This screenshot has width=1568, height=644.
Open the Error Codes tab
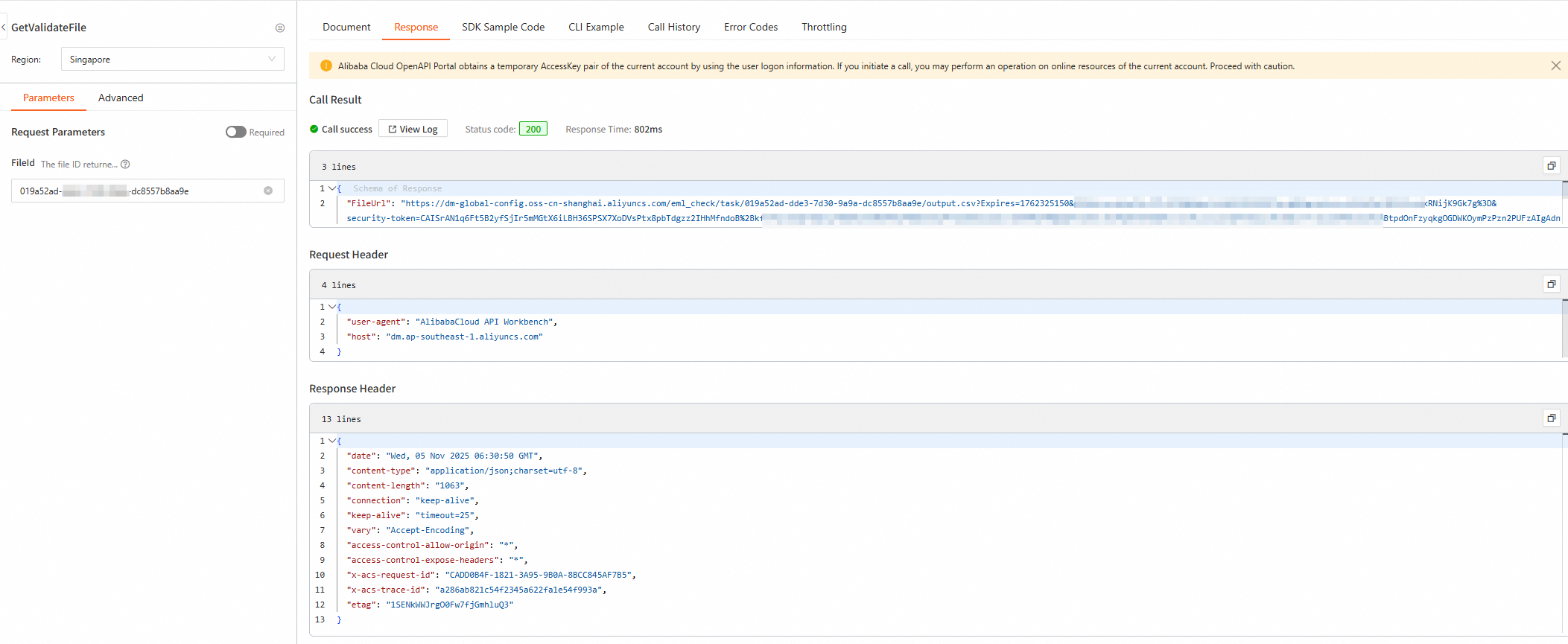(x=750, y=28)
